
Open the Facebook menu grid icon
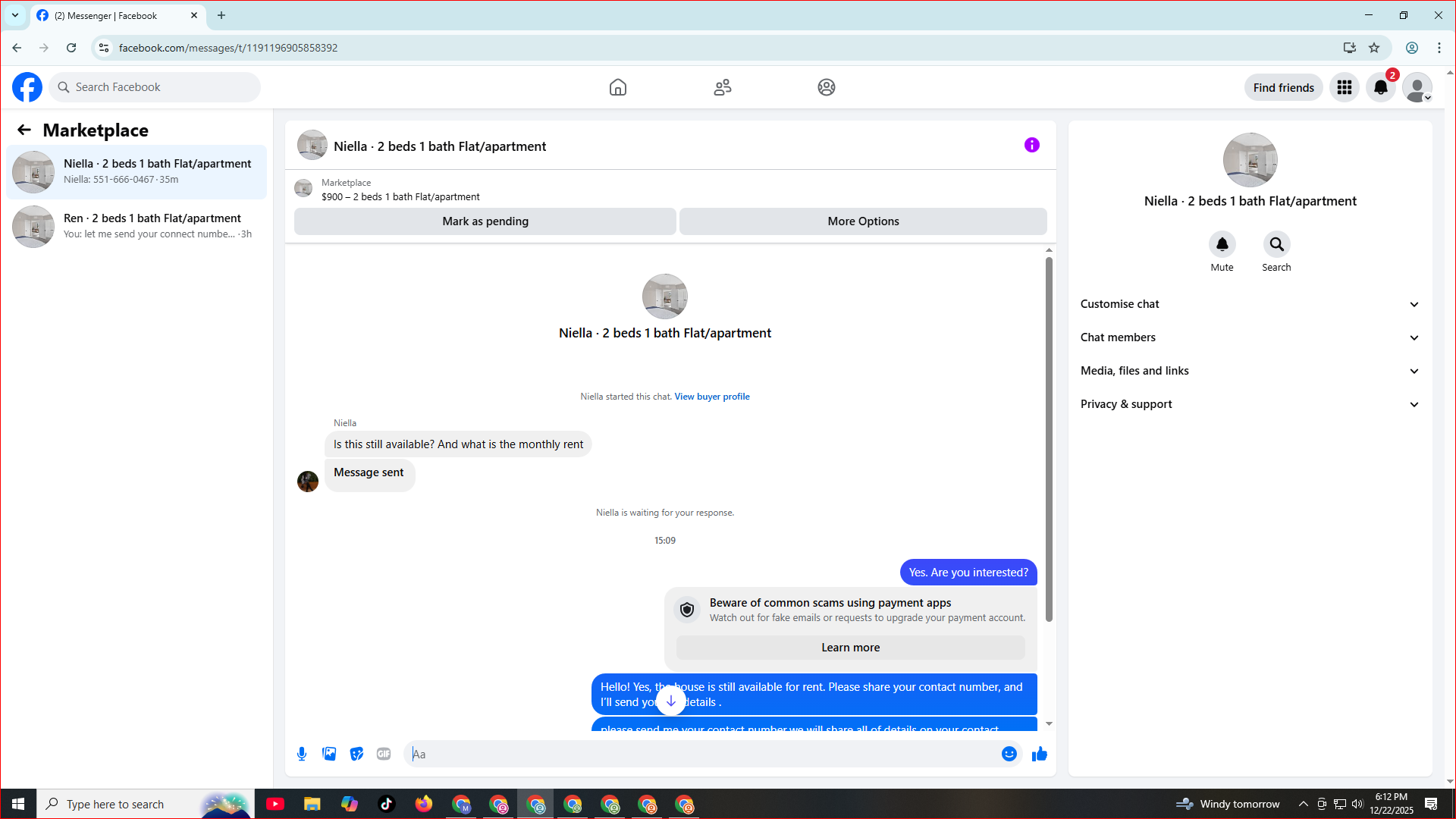click(1345, 88)
